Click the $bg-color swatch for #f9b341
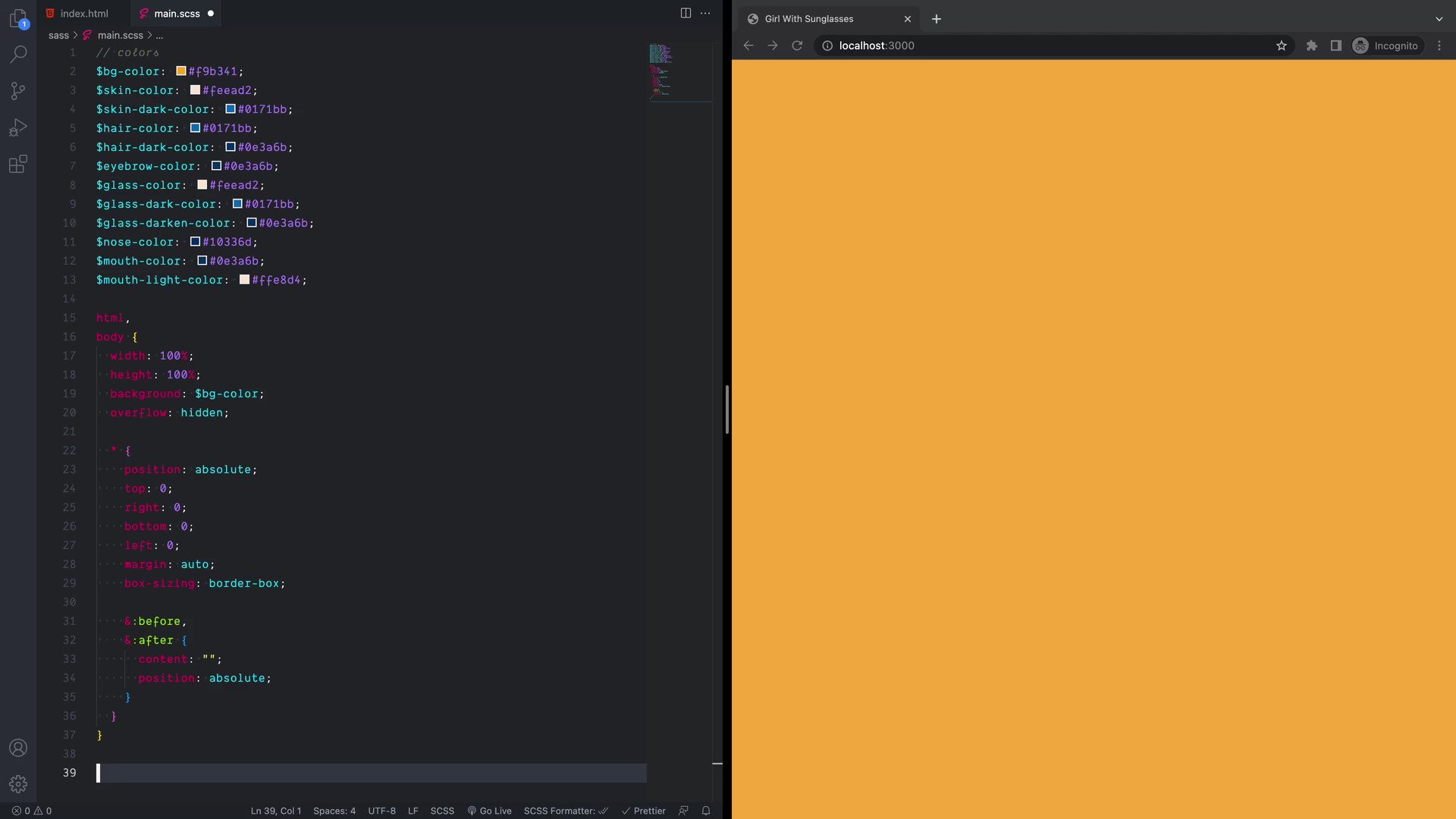The image size is (1456, 819). (x=180, y=71)
